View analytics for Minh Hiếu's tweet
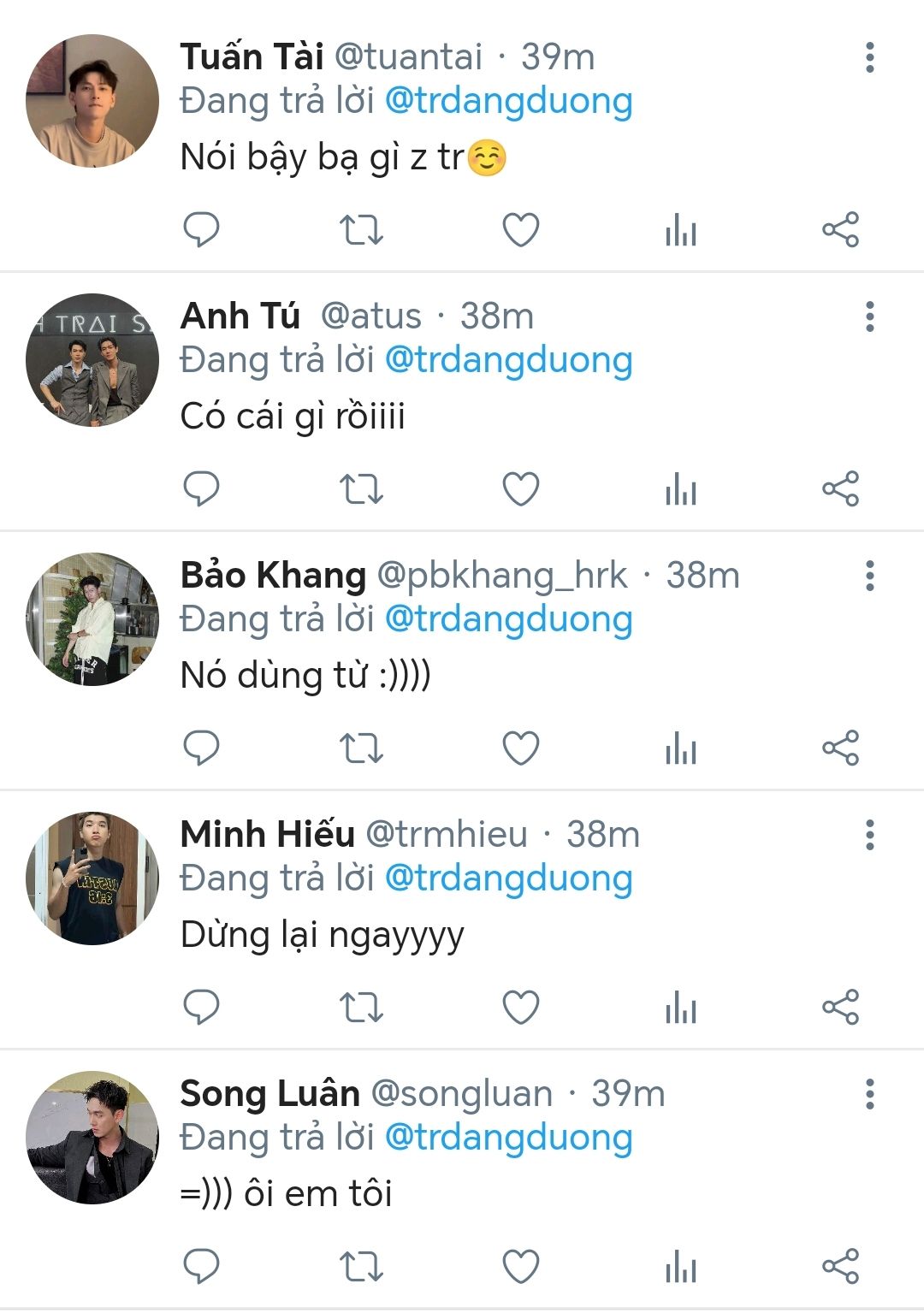This screenshot has height=1313, width=924. tap(681, 1008)
